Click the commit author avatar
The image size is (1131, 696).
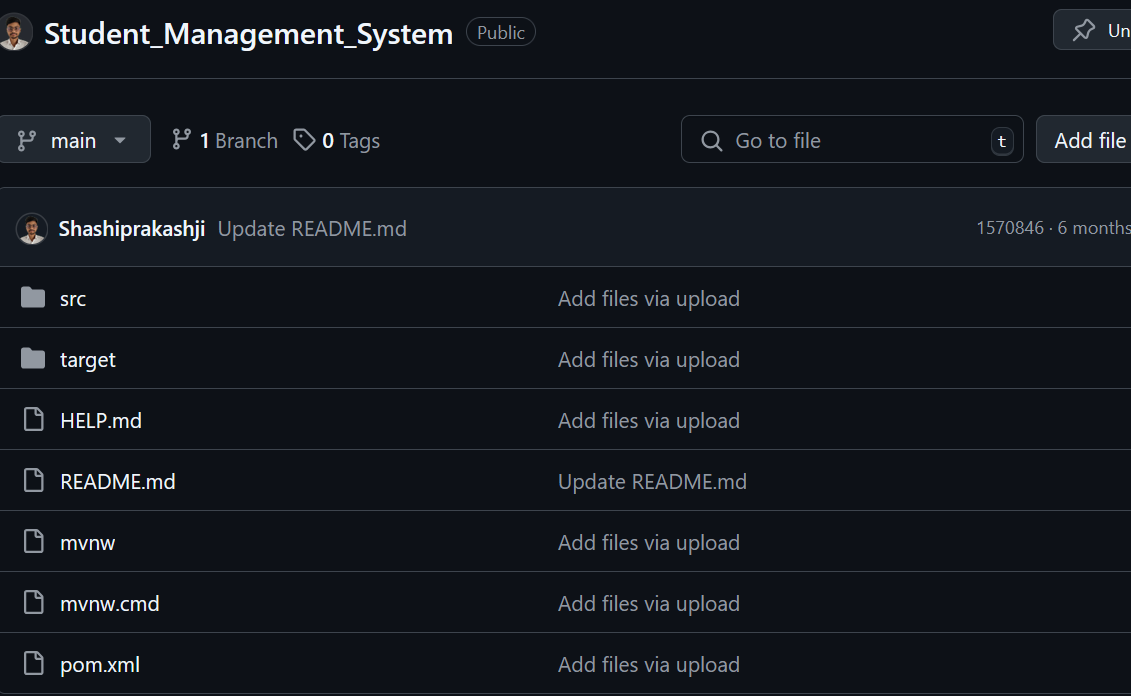coord(32,229)
